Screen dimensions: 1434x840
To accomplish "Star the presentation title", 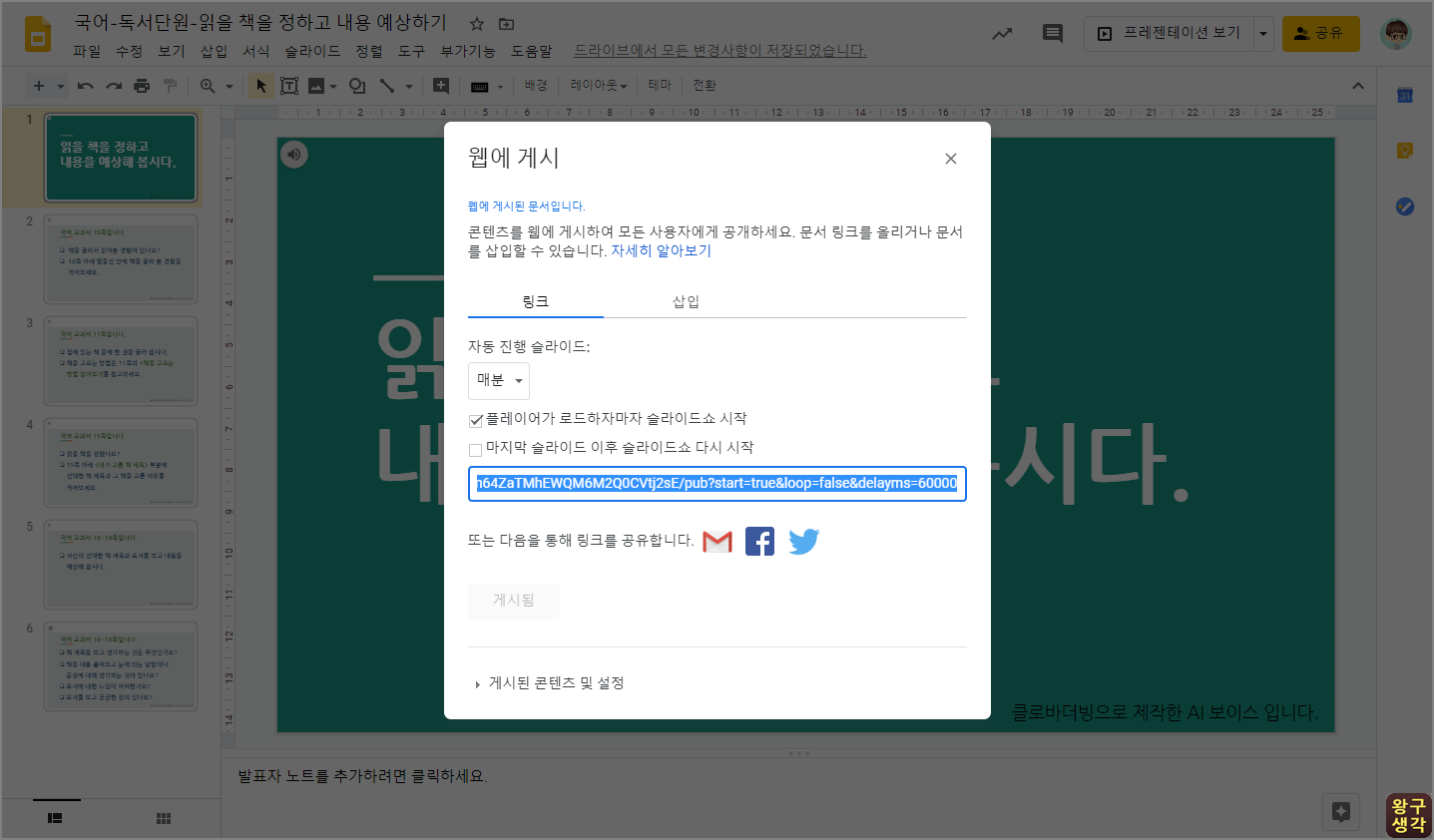I will 477,23.
